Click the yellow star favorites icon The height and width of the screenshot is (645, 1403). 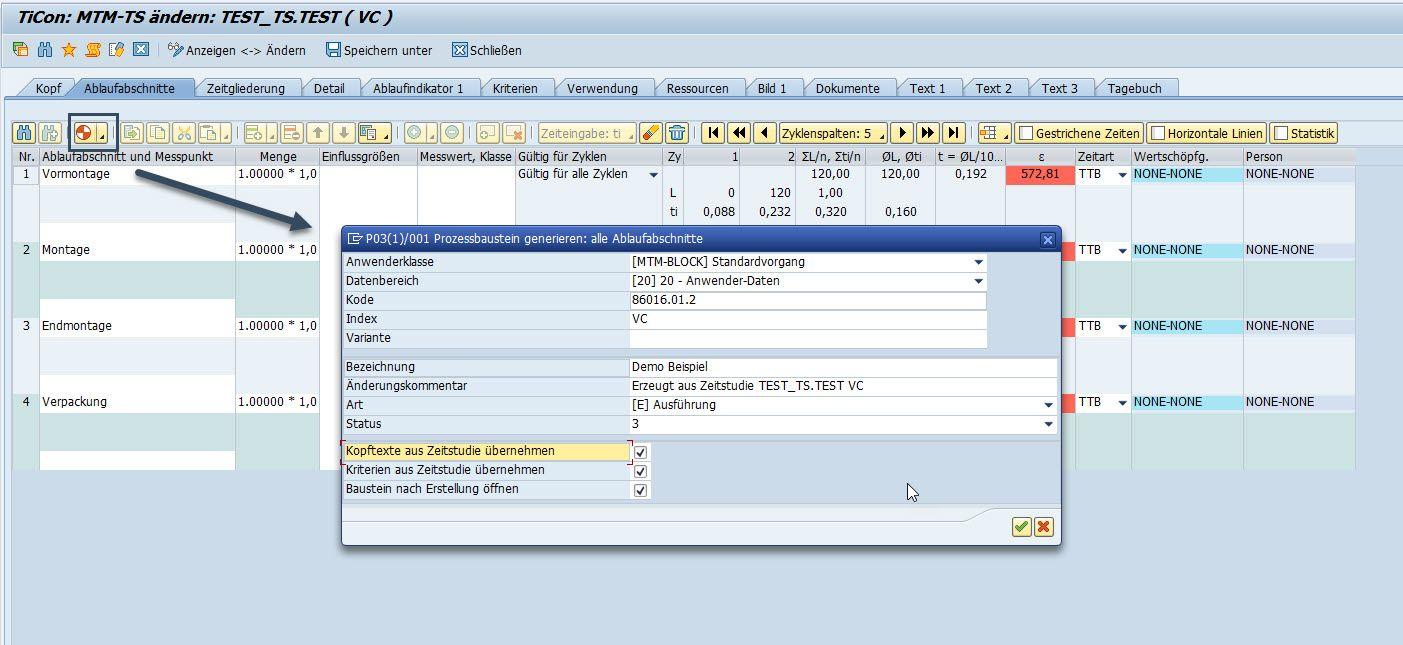click(x=69, y=50)
